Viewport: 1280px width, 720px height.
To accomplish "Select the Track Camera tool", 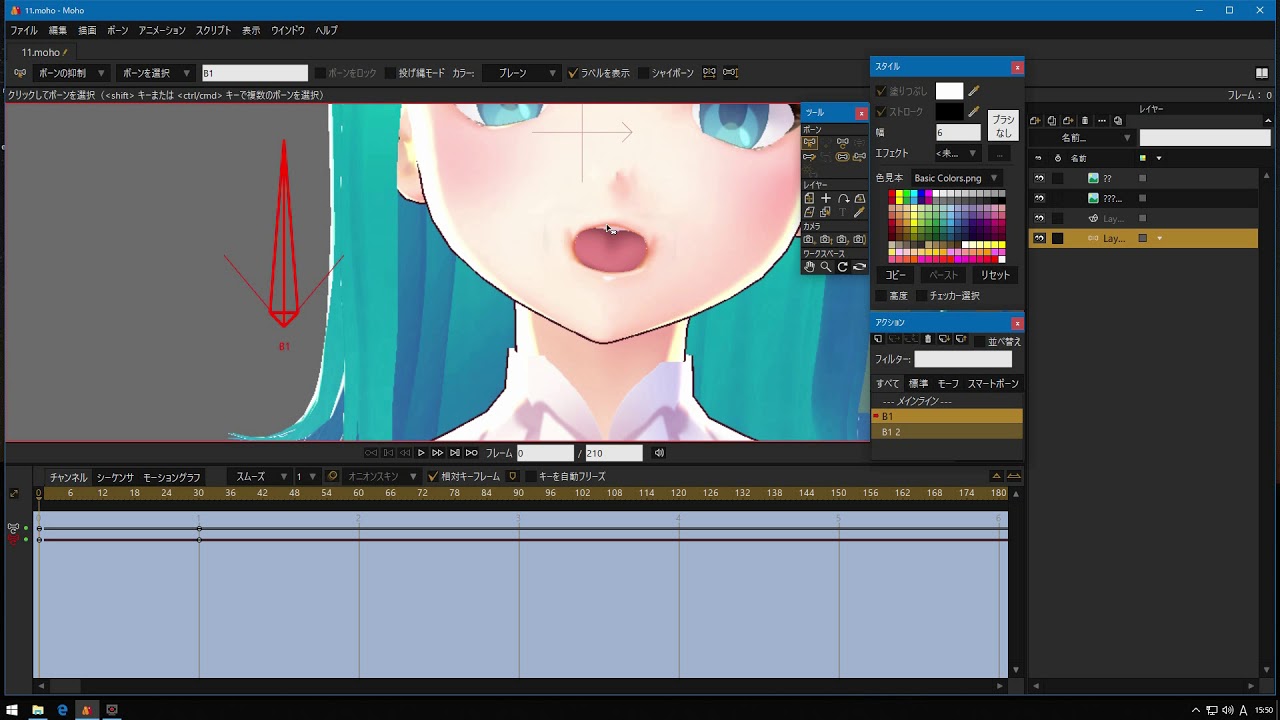I will coord(809,240).
